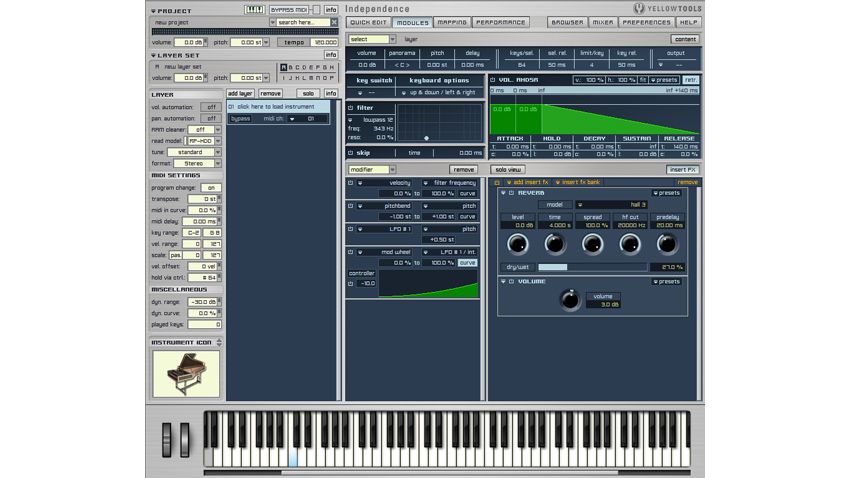Image resolution: width=850 pixels, height=478 pixels.
Task: Toggle vol. automation off button
Action: pyautogui.click(x=210, y=107)
